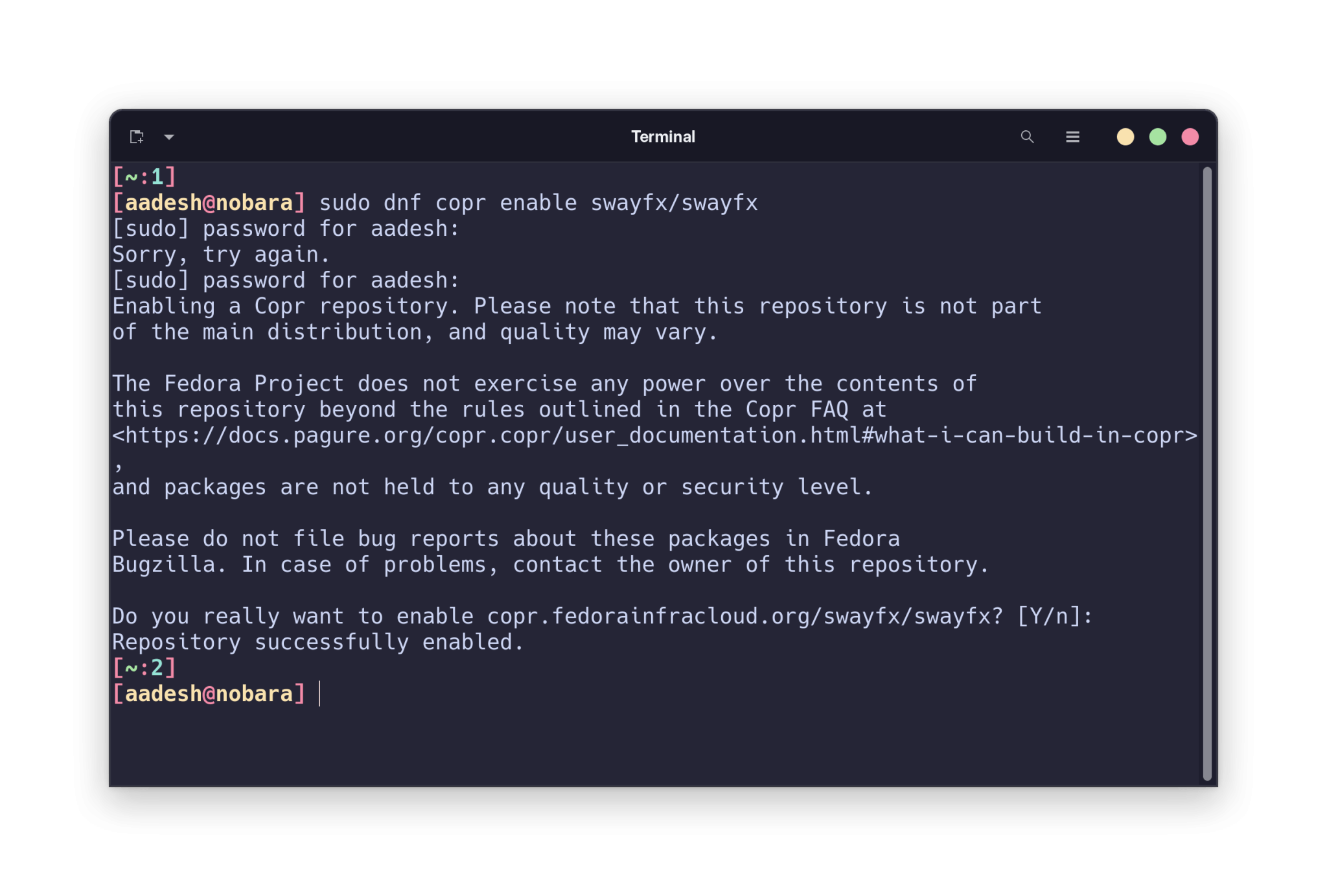Click the magnifying glass to search terminal output
Image resolution: width=1327 pixels, height=896 pixels.
[1028, 137]
